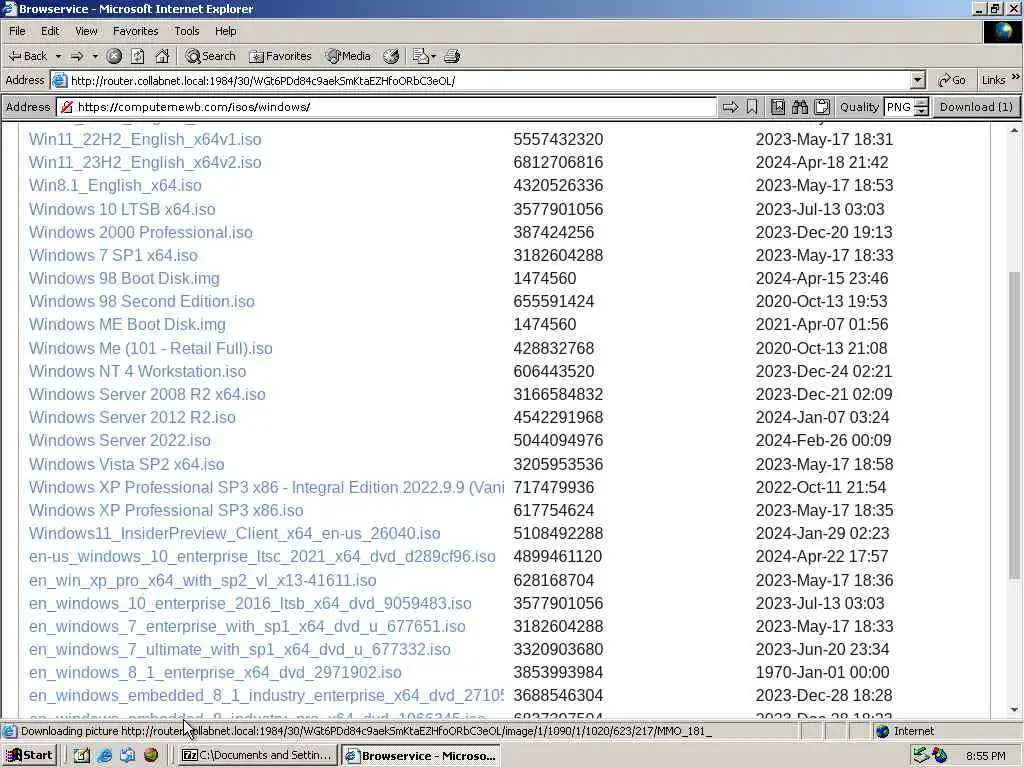The image size is (1024, 768).
Task: Click Browservice taskbar button
Action: pos(421,756)
